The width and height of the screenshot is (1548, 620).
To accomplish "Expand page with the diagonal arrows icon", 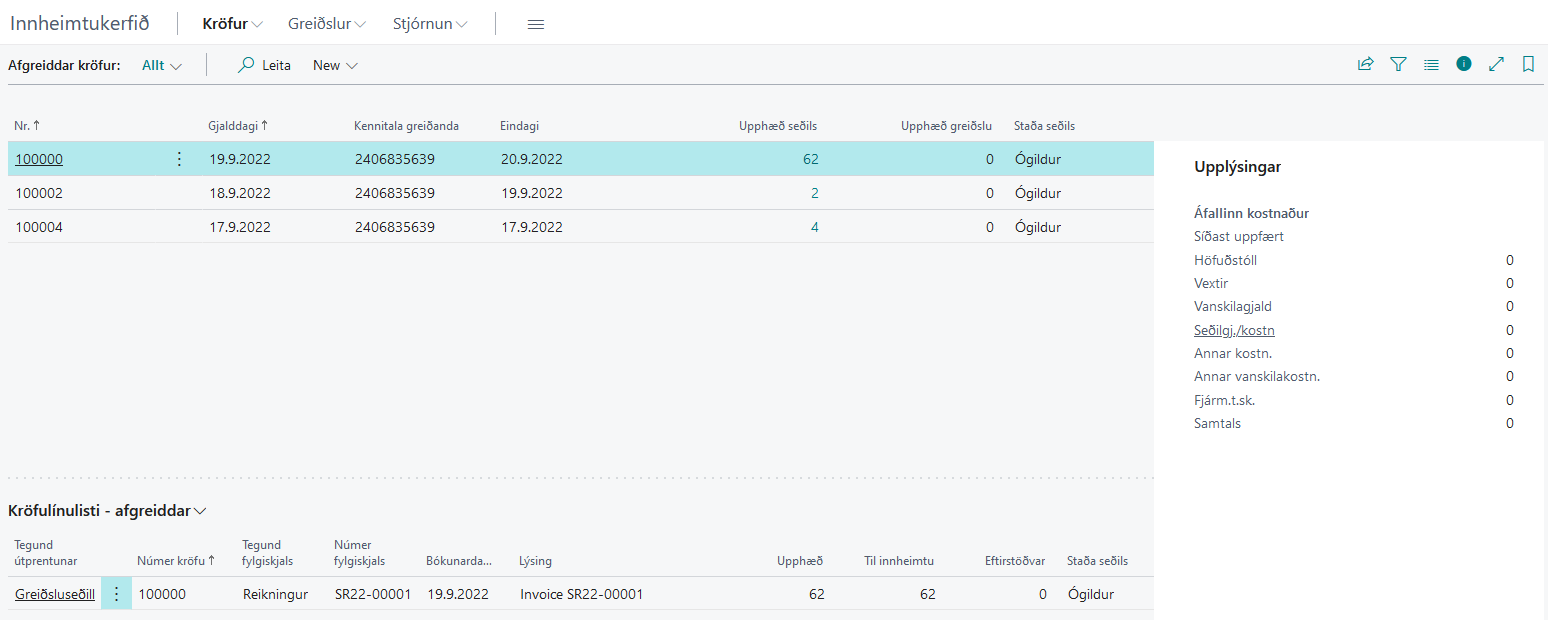I will tap(1496, 64).
